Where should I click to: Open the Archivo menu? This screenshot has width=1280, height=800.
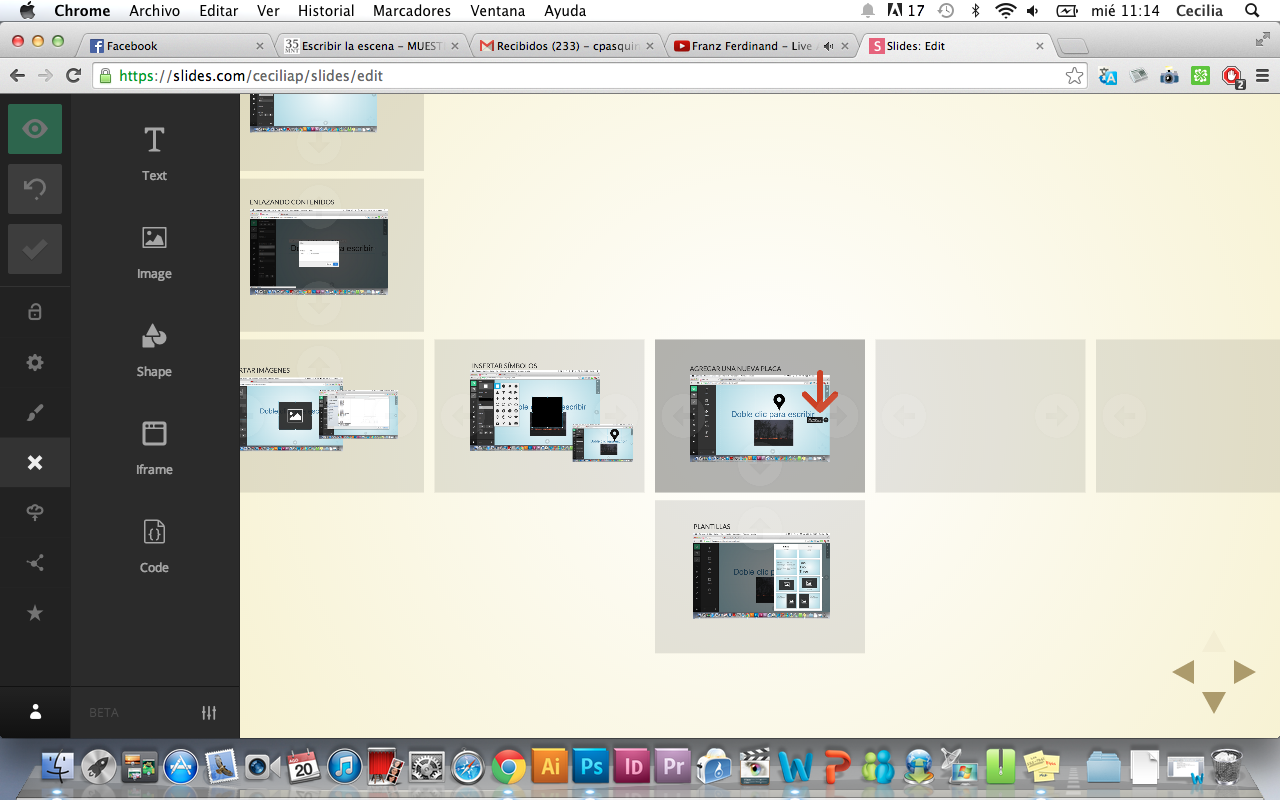(x=154, y=11)
